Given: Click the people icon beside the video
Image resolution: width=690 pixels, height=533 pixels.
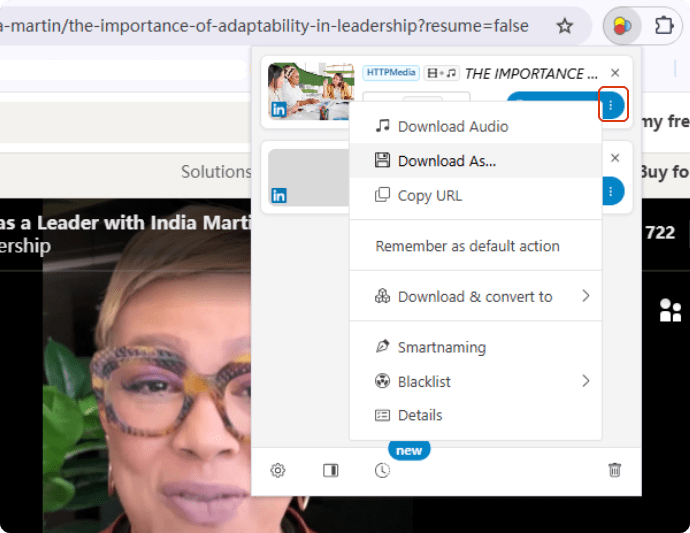Looking at the screenshot, I should pos(669,311).
